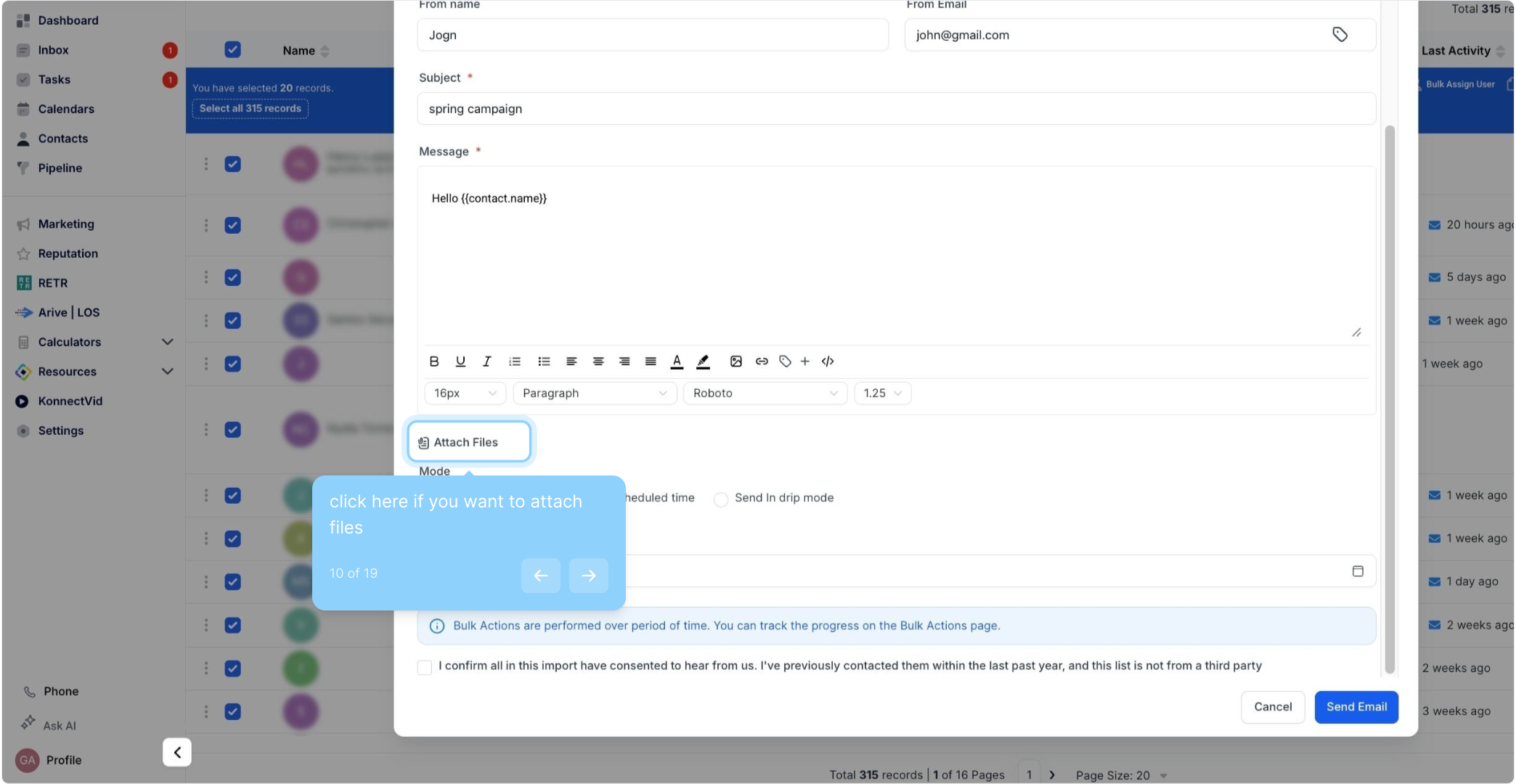Click the italic formatting icon
1516x784 pixels.
[x=486, y=362]
